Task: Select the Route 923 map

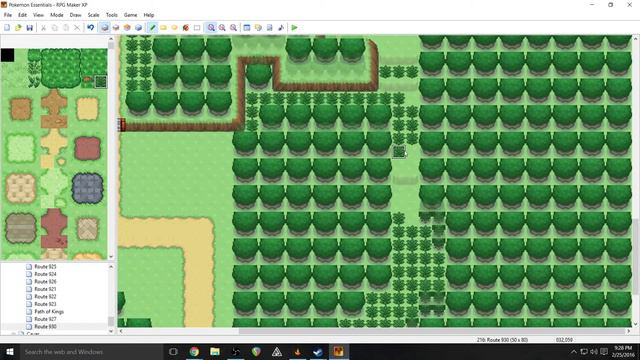Action: point(45,304)
